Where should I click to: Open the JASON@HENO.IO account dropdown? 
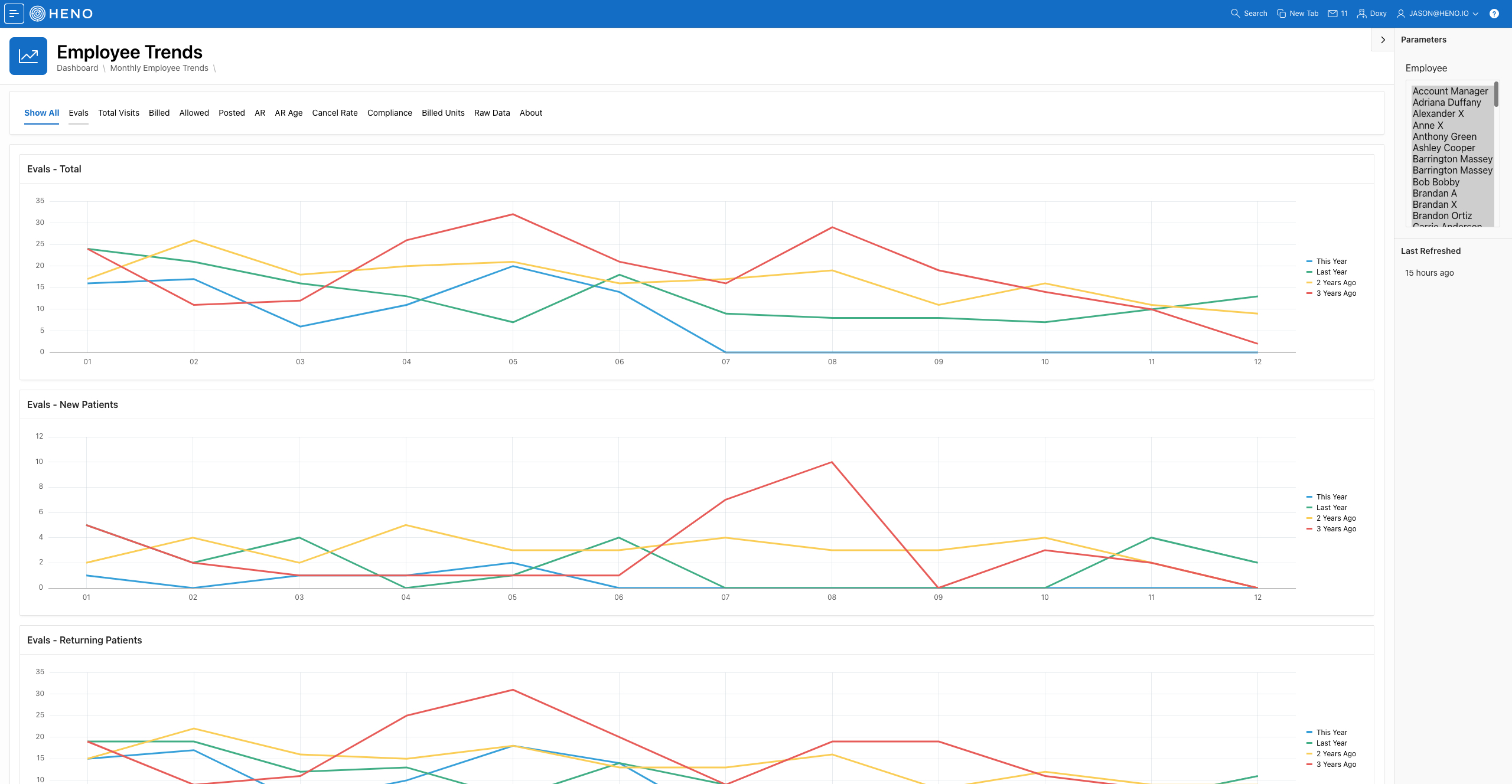[1438, 14]
